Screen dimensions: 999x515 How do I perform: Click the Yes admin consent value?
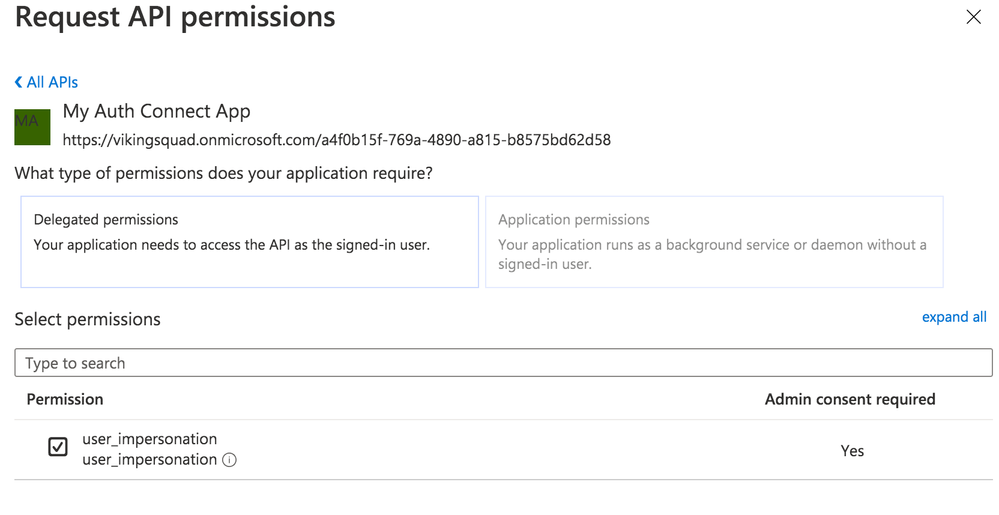click(852, 451)
